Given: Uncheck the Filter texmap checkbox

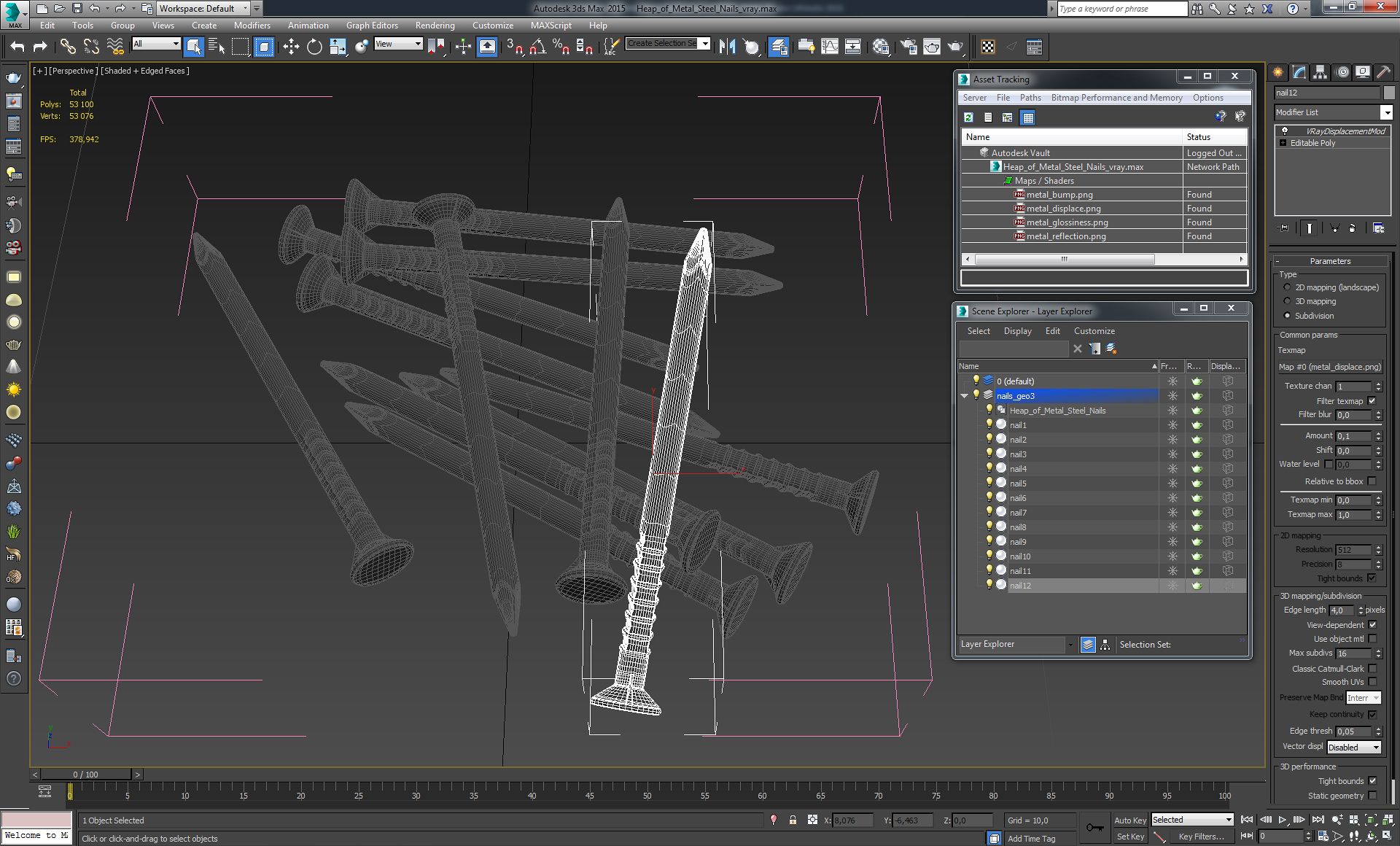Looking at the screenshot, I should pyautogui.click(x=1372, y=400).
